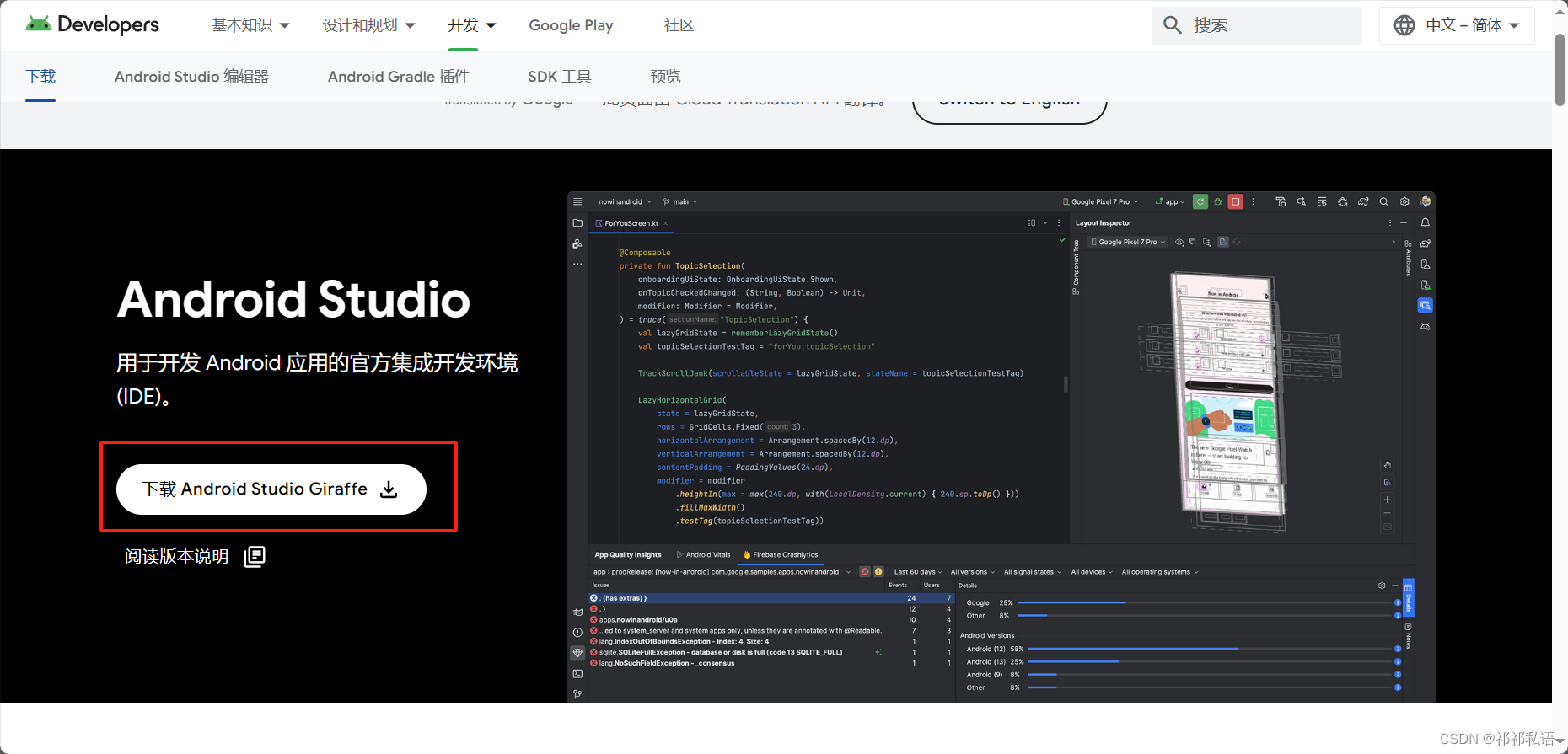Viewport: 1568px width, 754px height.
Task: Open the Terminal tool window icon
Action: 577,673
